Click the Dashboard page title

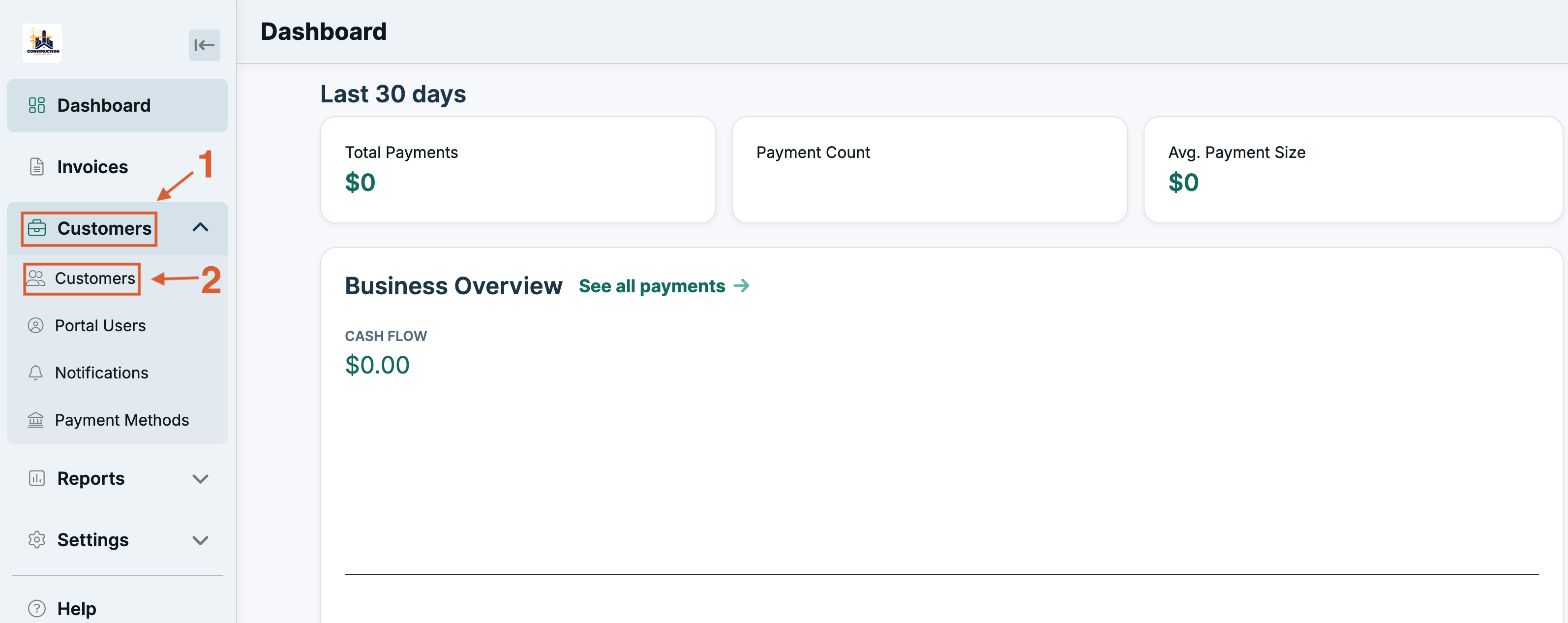click(x=324, y=31)
